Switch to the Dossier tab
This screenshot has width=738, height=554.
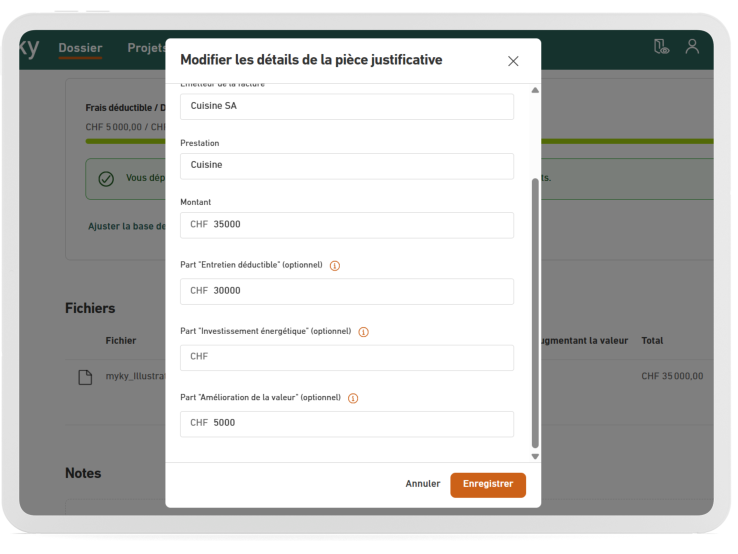click(x=80, y=48)
